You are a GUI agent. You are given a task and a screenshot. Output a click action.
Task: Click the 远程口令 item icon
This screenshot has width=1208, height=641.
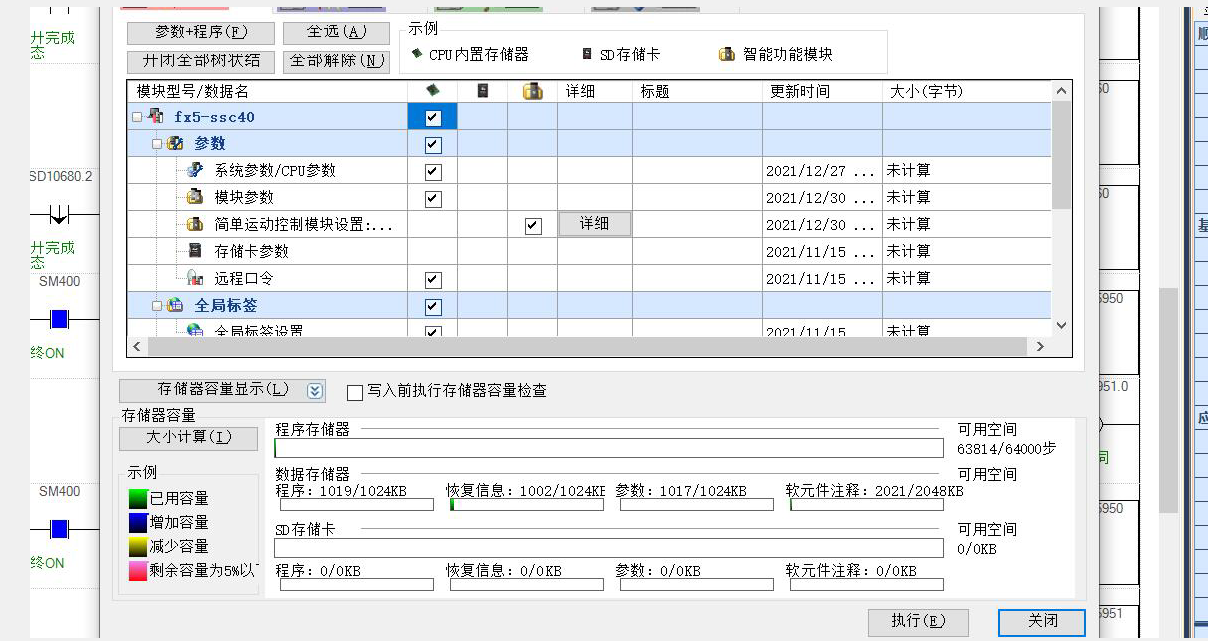(195, 278)
